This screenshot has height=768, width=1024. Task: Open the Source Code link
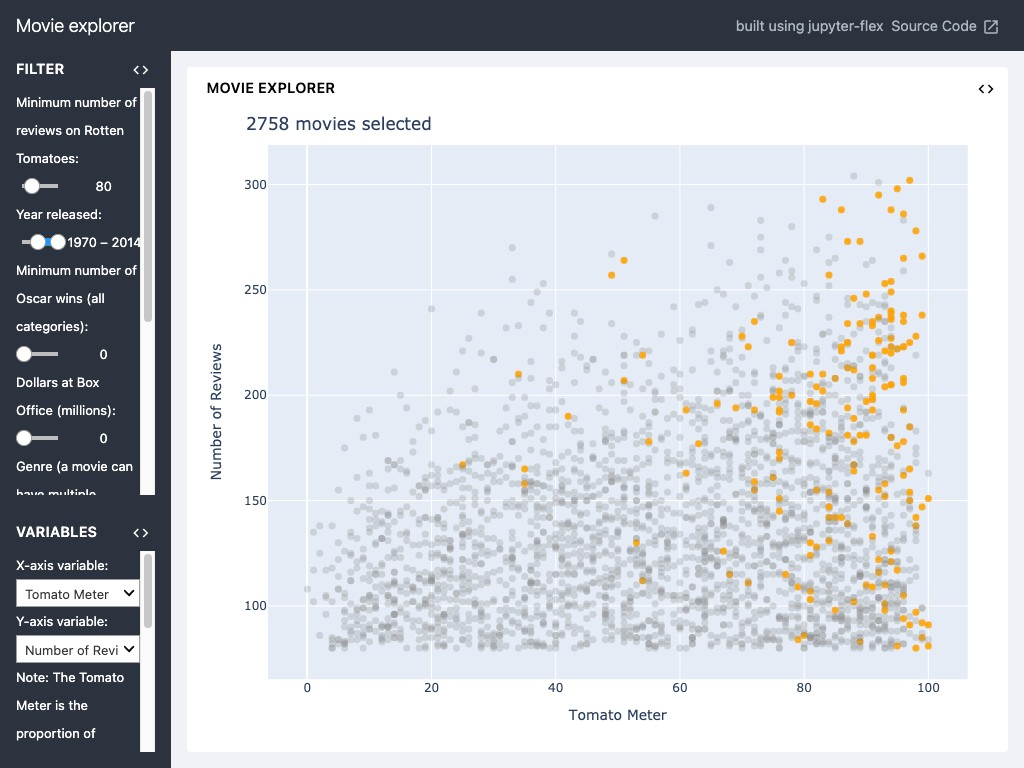[x=933, y=27]
